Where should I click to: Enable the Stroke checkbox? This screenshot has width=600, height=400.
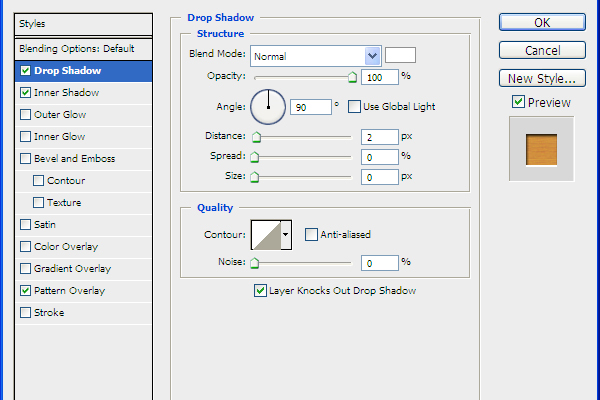[x=25, y=313]
